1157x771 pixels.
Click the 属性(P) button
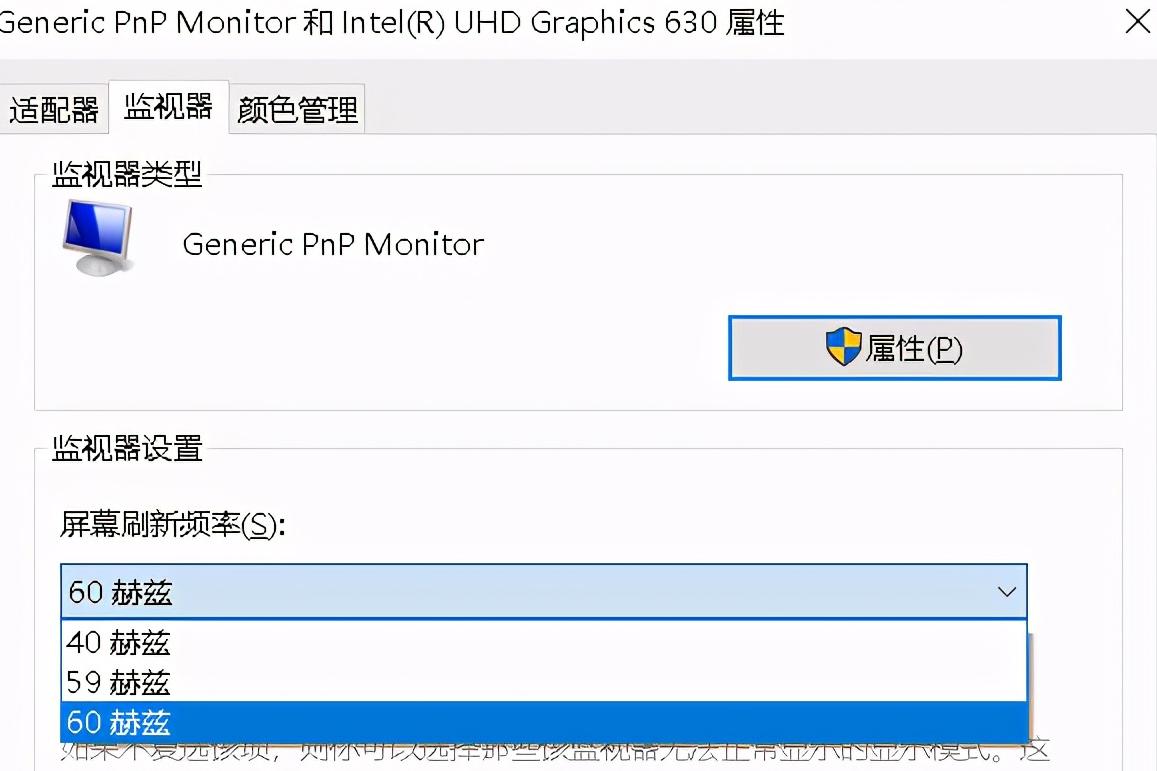[895, 348]
